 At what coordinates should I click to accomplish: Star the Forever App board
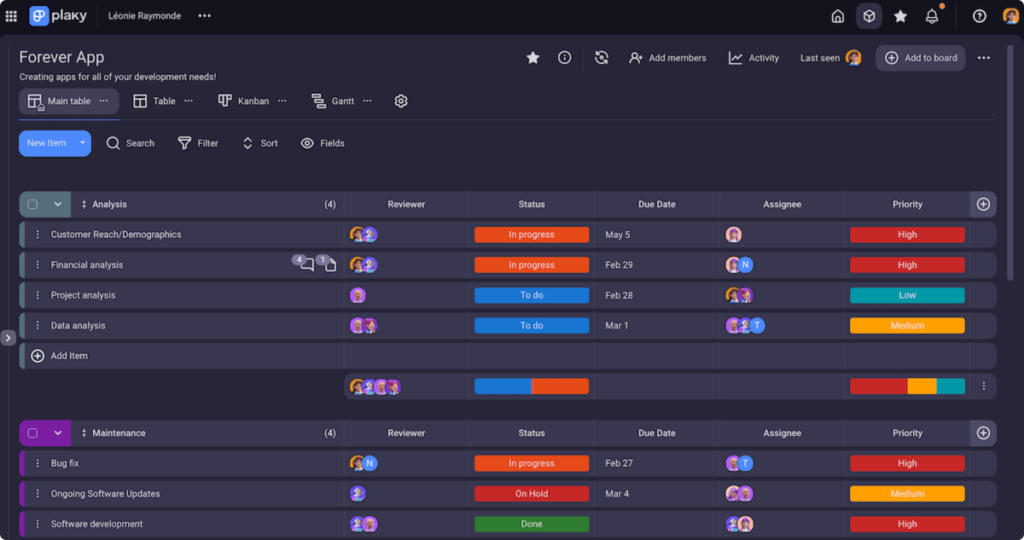tap(533, 58)
